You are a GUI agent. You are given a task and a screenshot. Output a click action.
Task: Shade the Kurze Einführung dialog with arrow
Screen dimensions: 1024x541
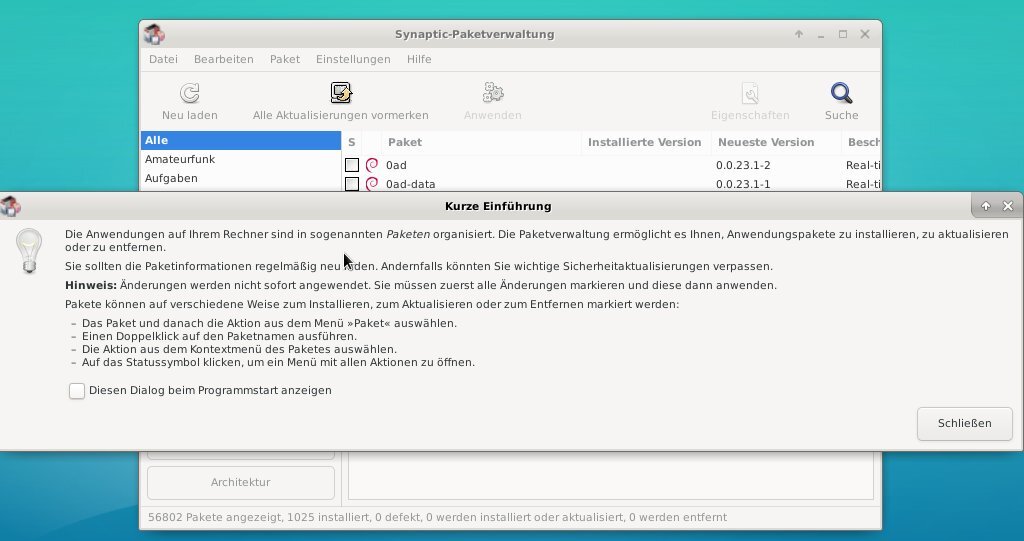[x=985, y=206]
